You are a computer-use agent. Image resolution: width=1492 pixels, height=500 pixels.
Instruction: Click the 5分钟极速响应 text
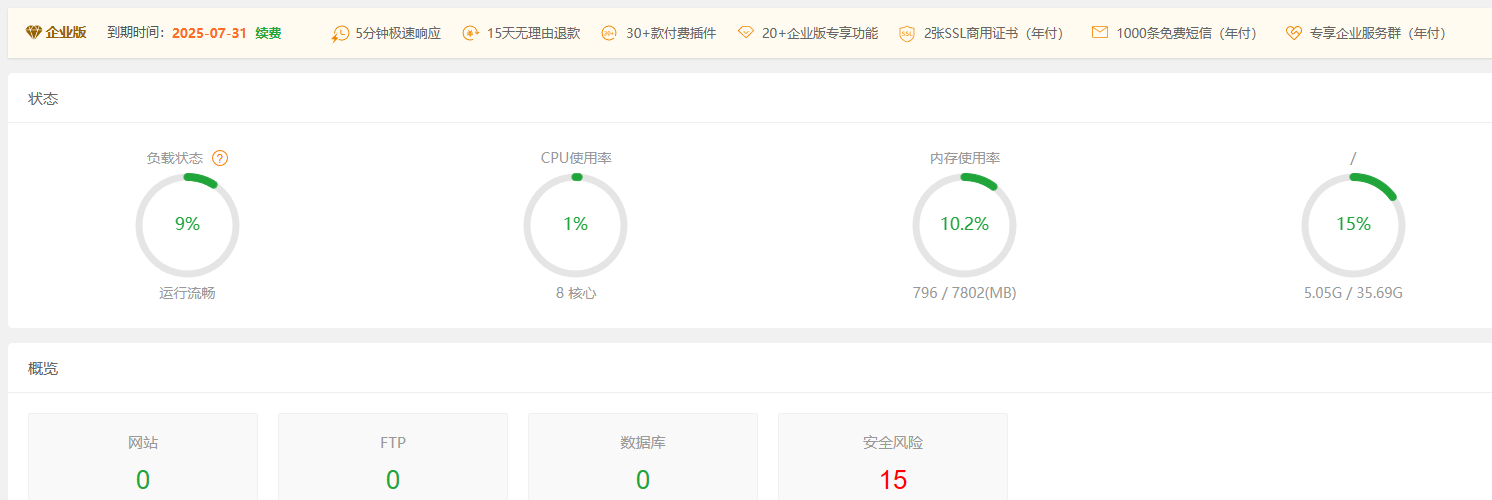pos(398,33)
